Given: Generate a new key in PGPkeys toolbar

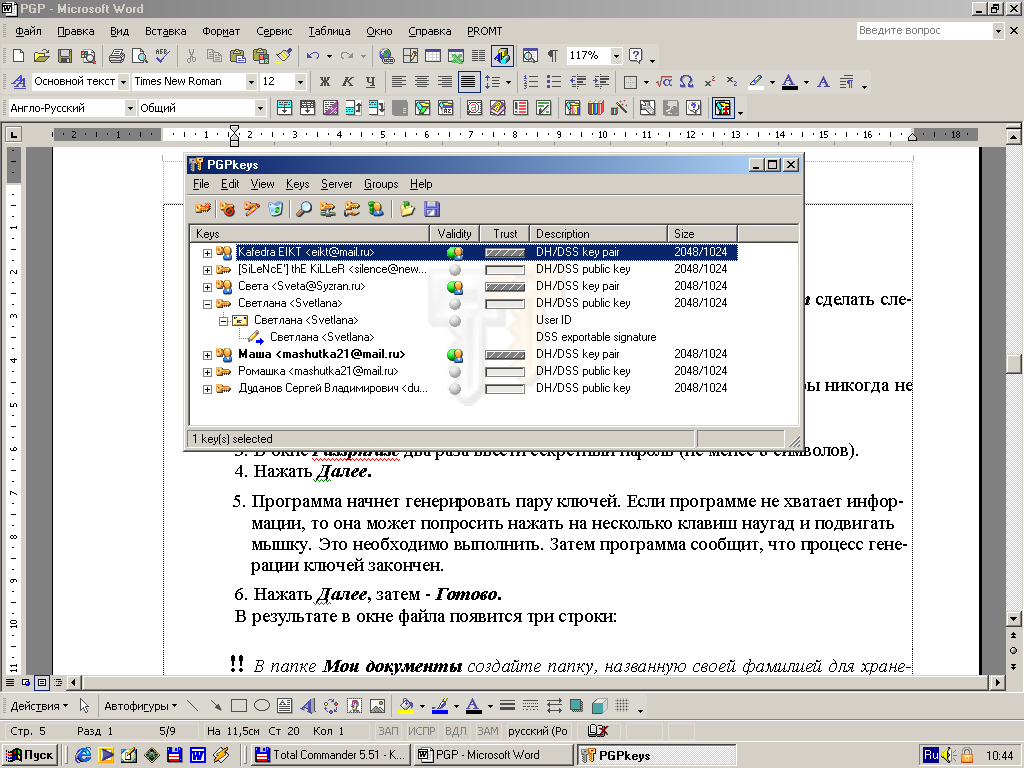Looking at the screenshot, I should [x=203, y=209].
